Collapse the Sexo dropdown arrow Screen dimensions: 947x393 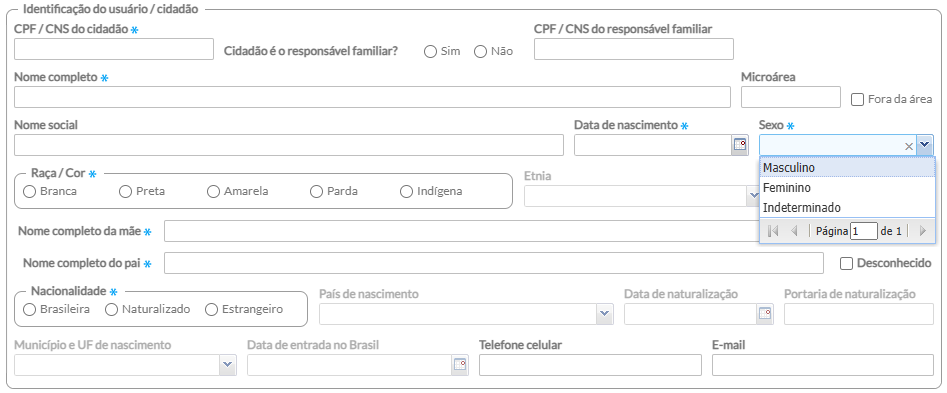pyautogui.click(x=925, y=145)
